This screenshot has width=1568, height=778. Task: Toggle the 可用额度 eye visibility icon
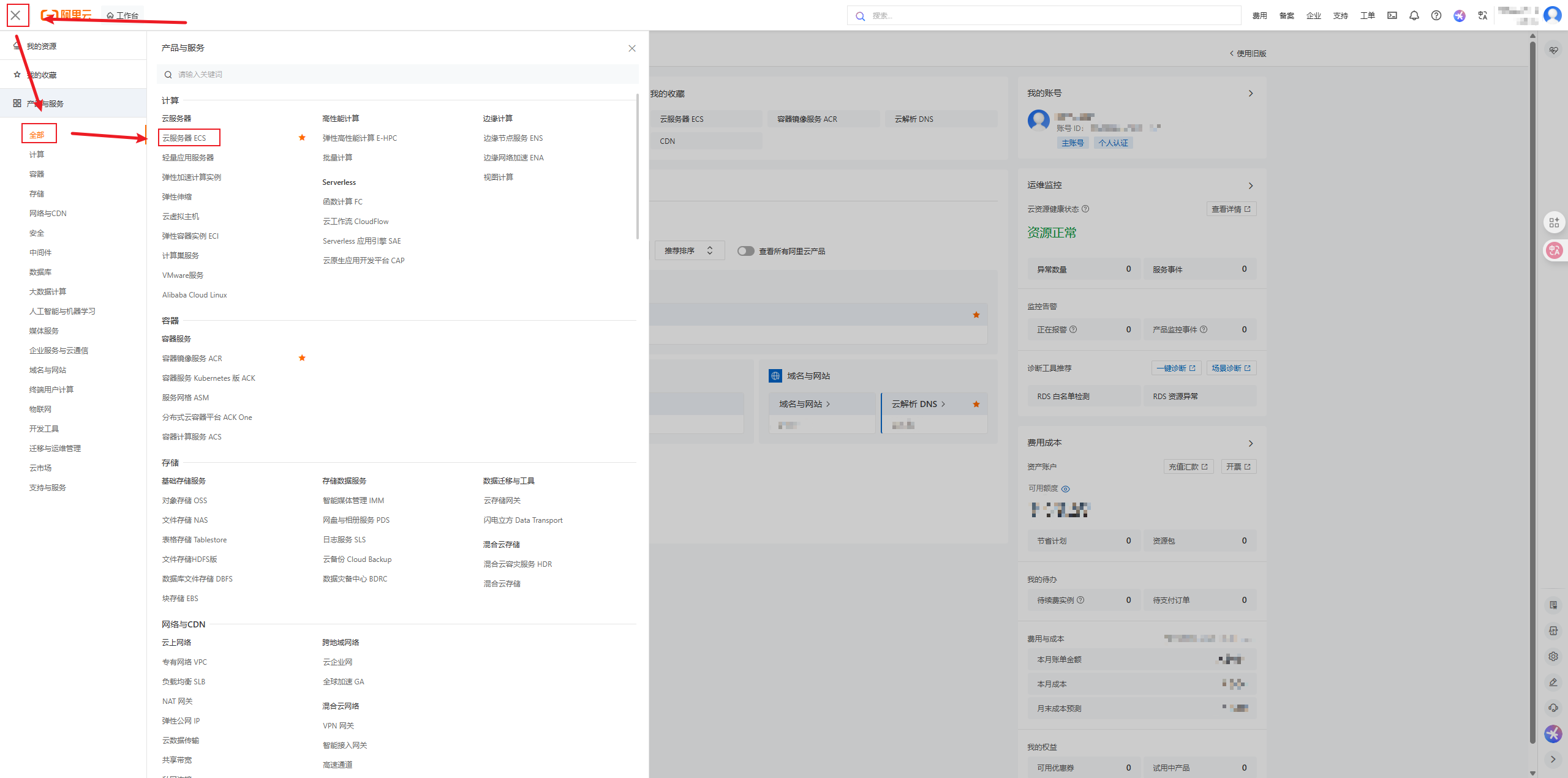pos(1065,488)
